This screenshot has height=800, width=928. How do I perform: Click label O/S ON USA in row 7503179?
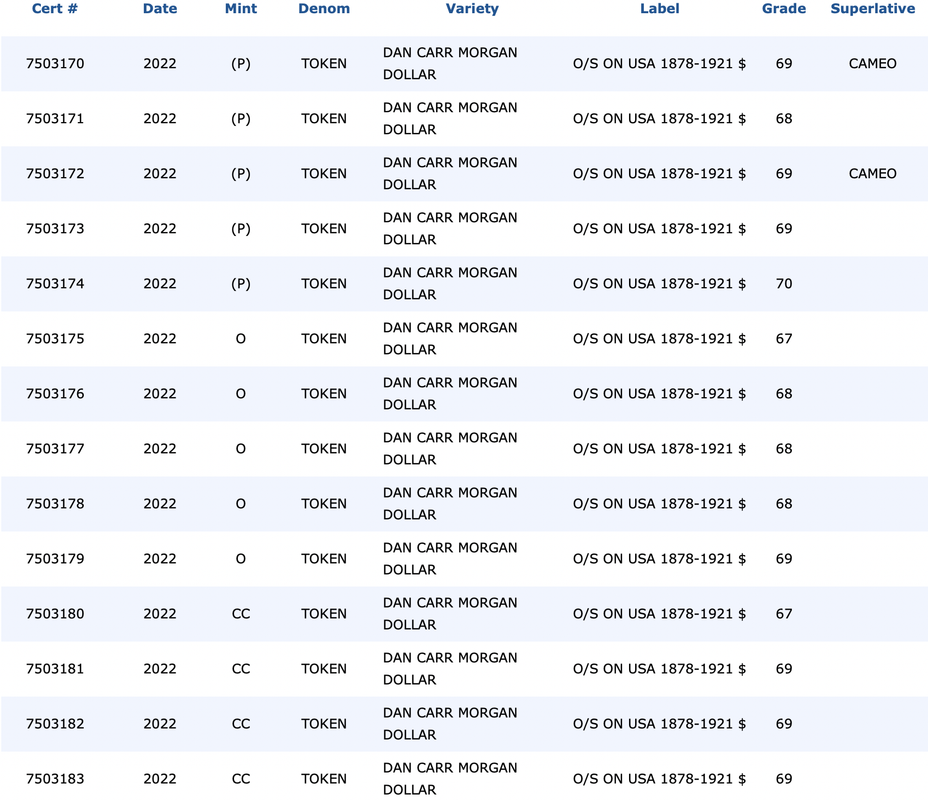coord(659,559)
